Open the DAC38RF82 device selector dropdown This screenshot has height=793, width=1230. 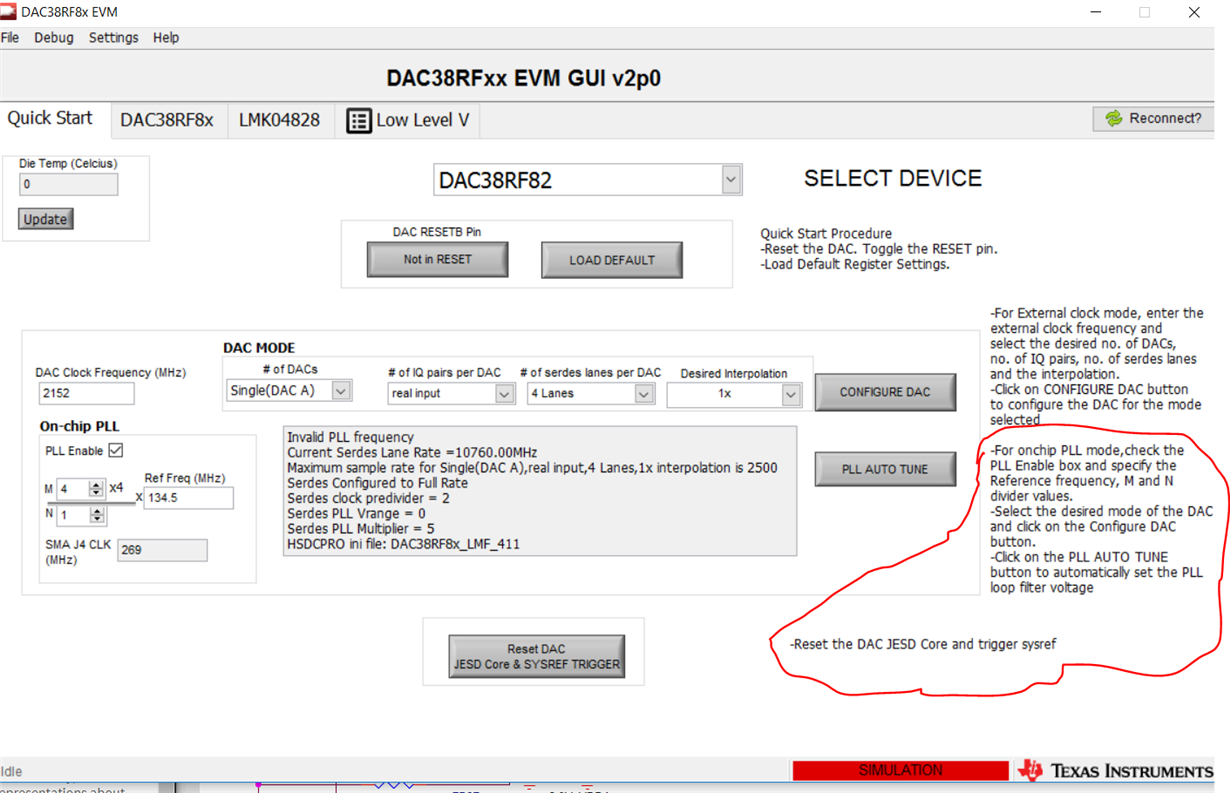point(731,180)
